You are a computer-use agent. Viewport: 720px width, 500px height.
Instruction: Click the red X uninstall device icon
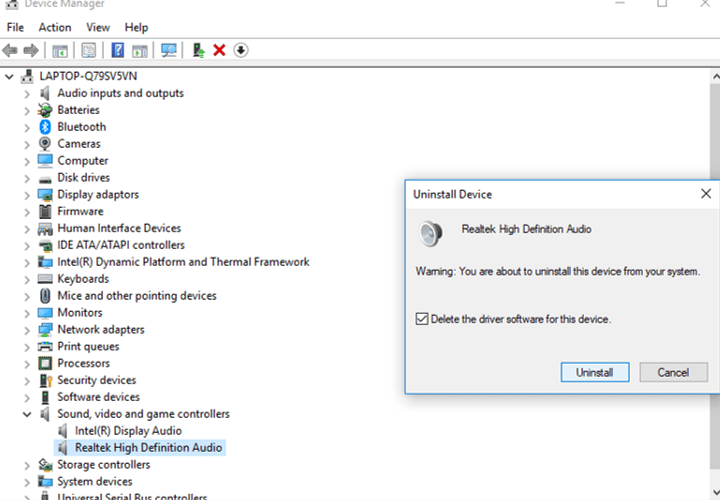(219, 50)
